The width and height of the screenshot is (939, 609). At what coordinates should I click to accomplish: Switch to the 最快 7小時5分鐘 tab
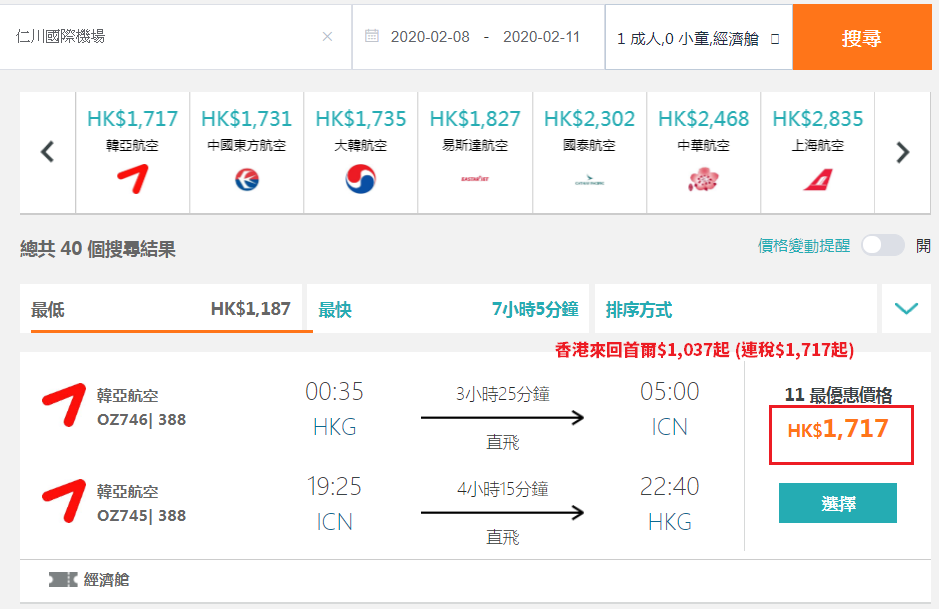(448, 309)
